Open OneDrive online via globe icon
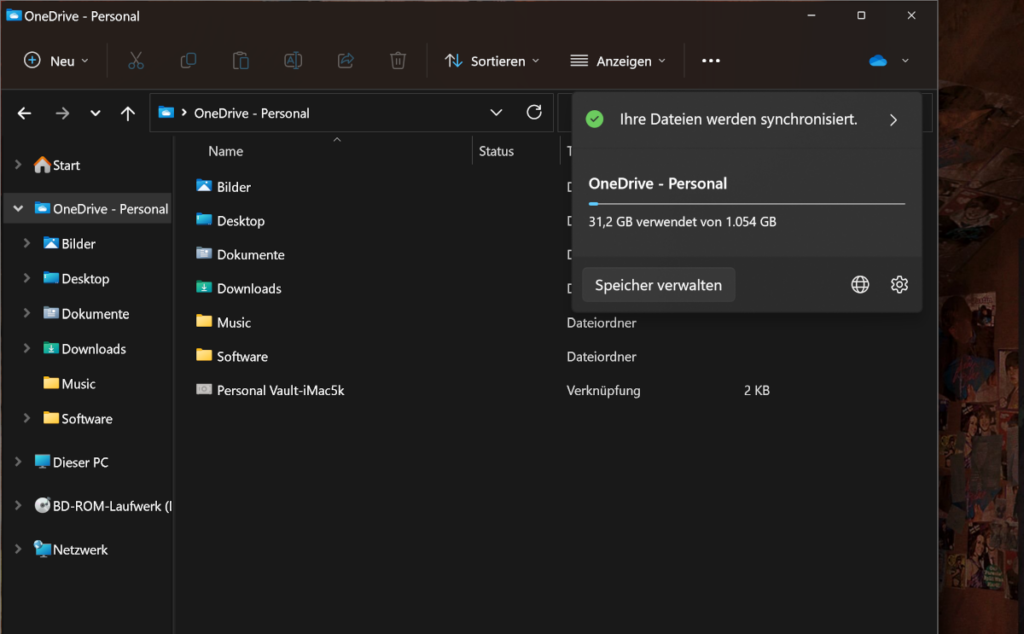The width and height of the screenshot is (1024, 634). point(860,285)
